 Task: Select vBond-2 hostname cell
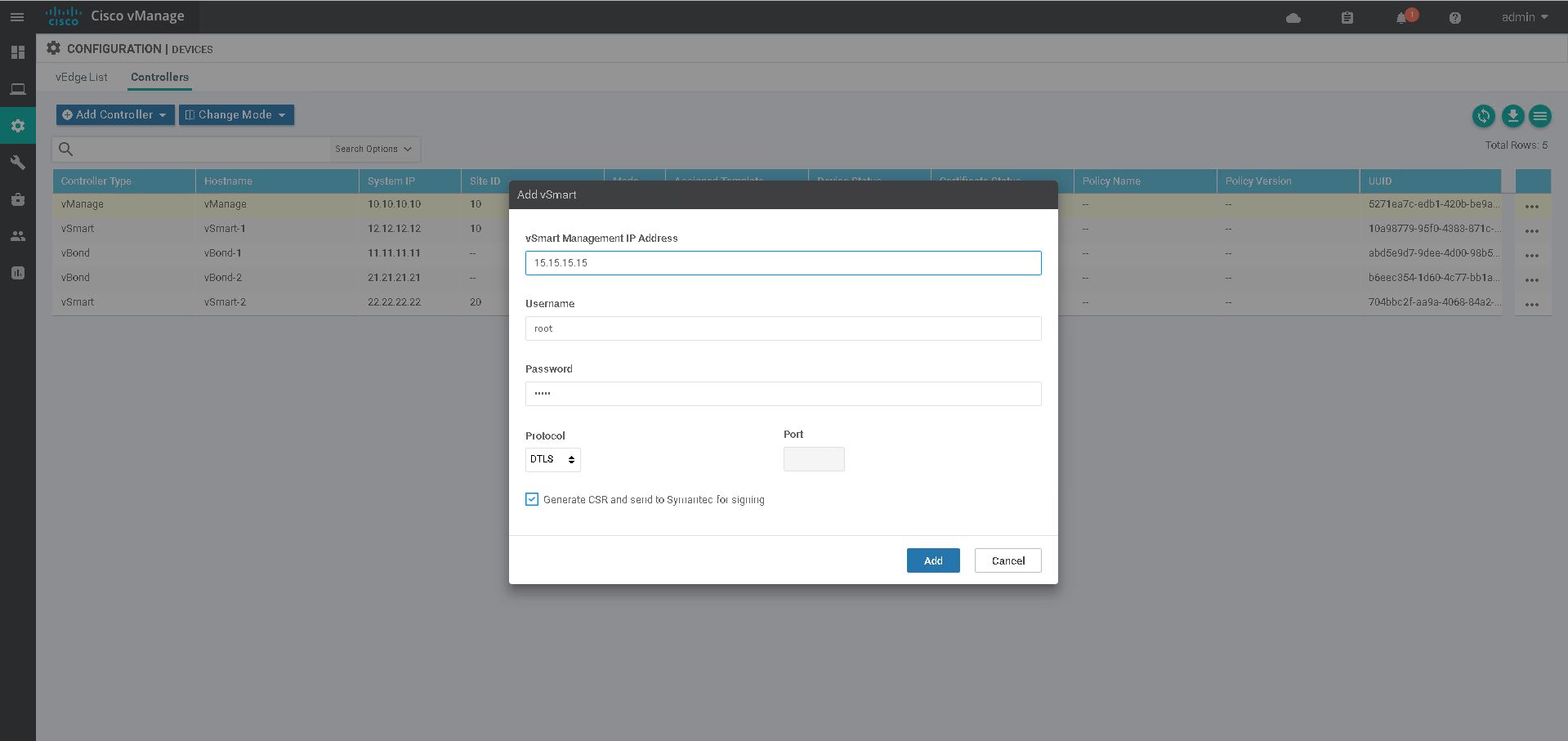223,278
